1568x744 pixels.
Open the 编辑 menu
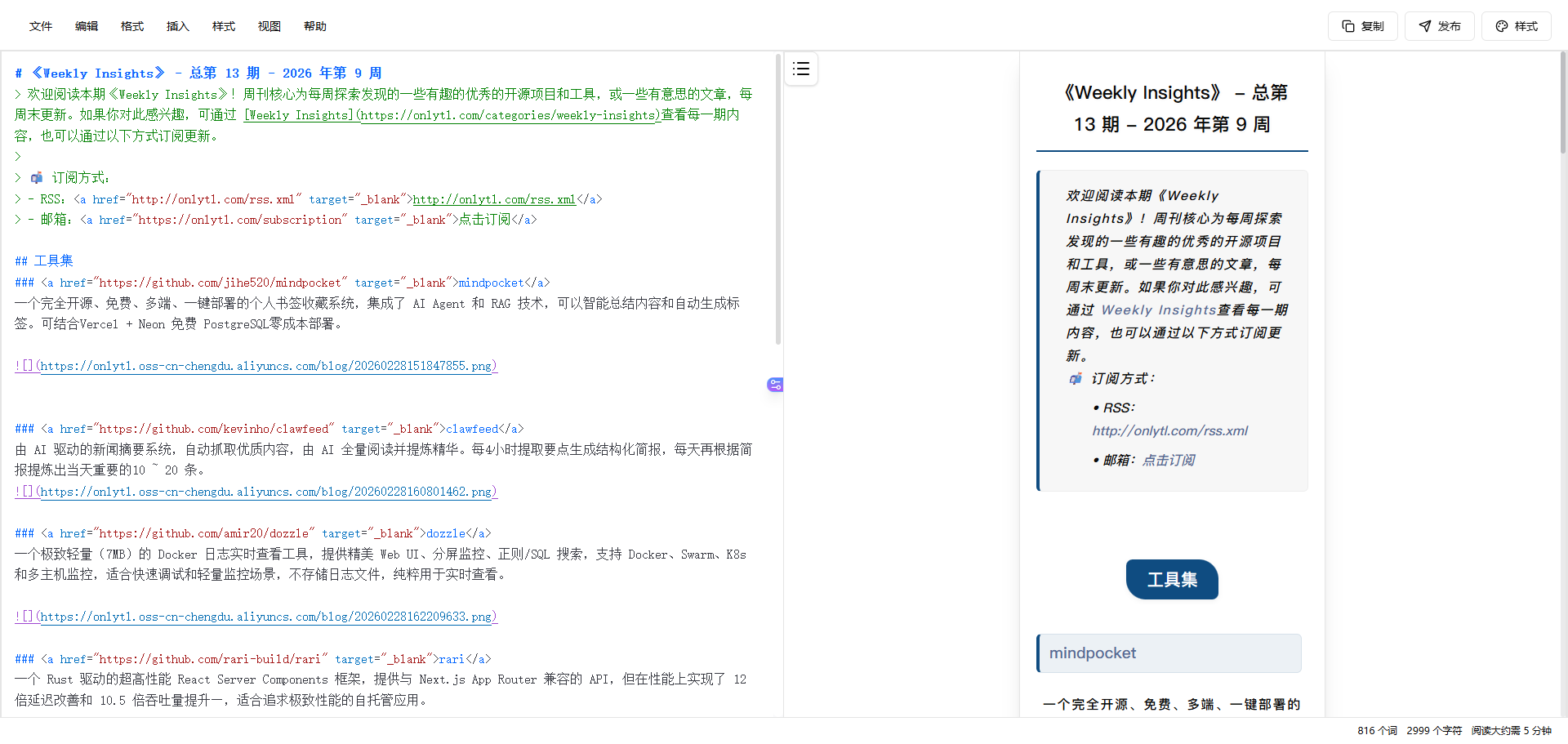[x=87, y=26]
